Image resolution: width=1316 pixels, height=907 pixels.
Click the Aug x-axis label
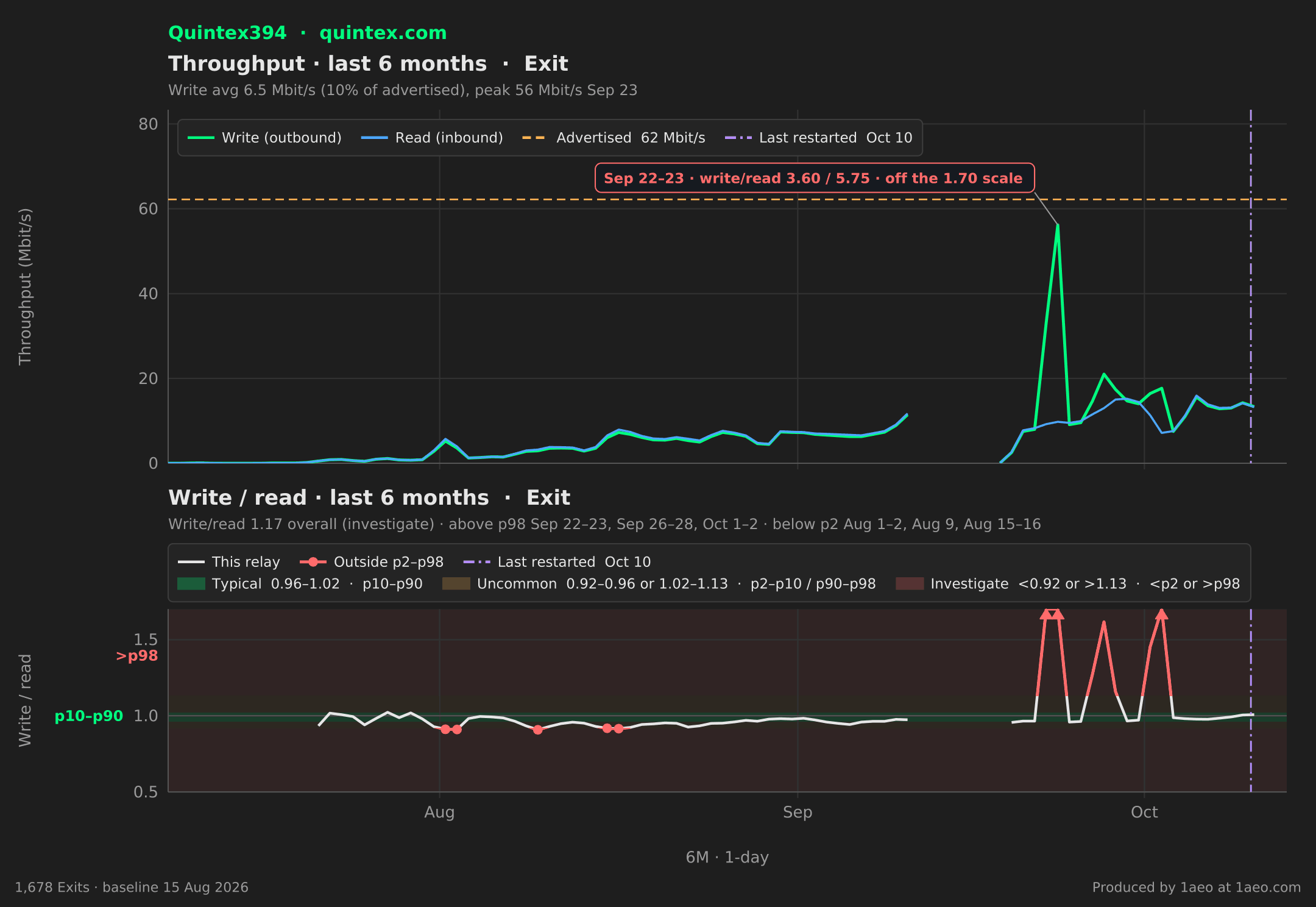439,812
